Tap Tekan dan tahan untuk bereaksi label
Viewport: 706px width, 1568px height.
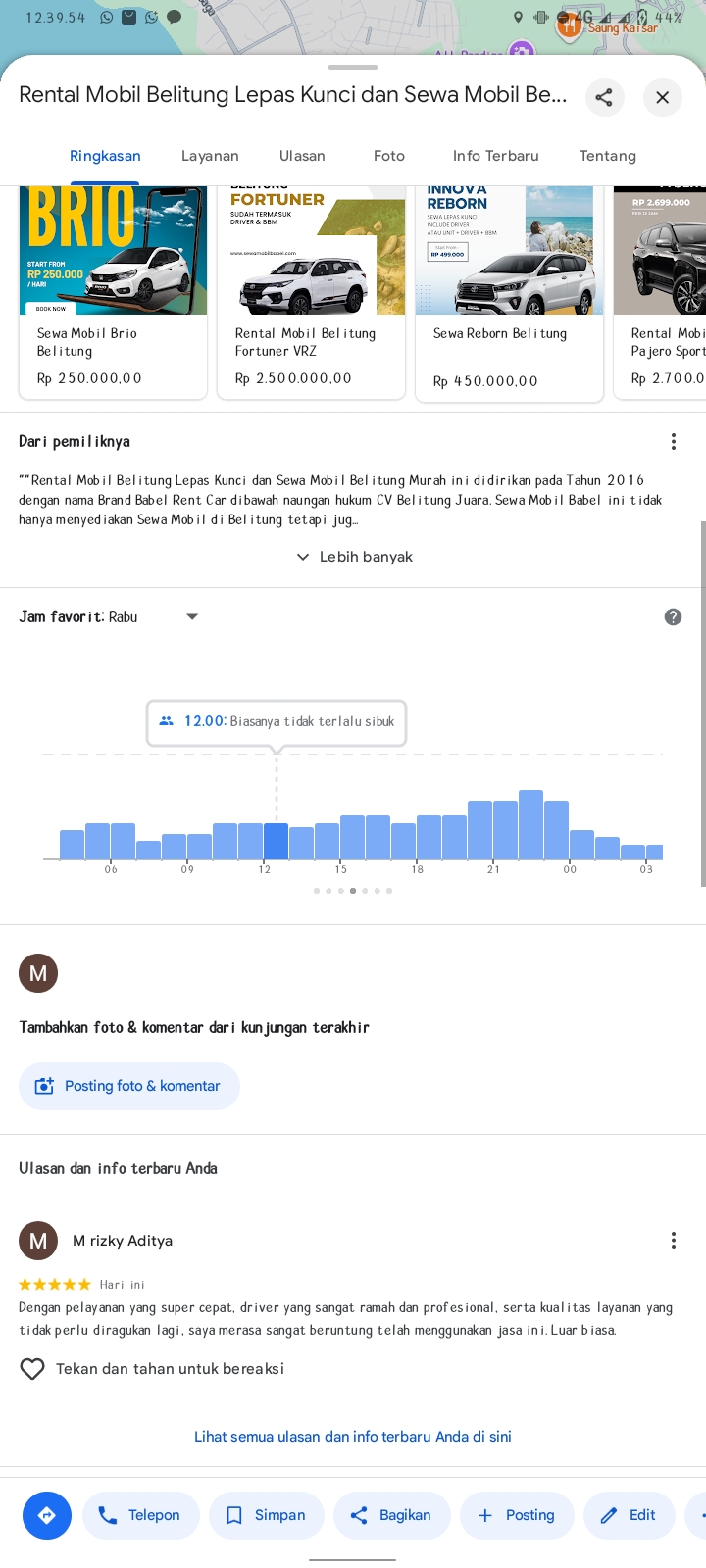point(170,1369)
